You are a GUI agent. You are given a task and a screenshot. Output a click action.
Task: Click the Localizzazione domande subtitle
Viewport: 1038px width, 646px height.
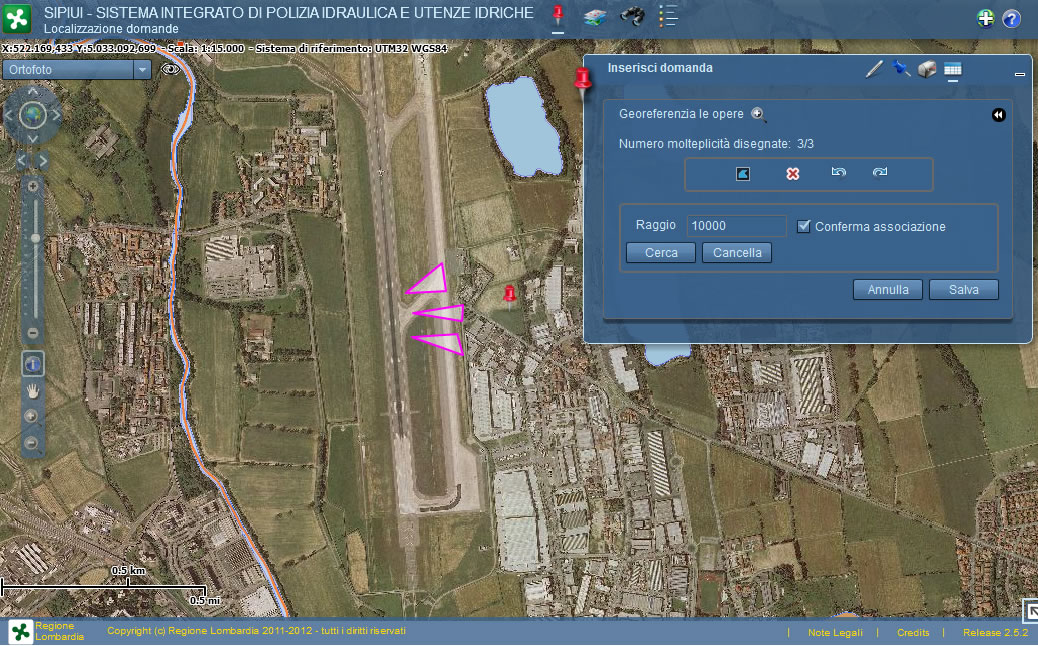tap(111, 29)
